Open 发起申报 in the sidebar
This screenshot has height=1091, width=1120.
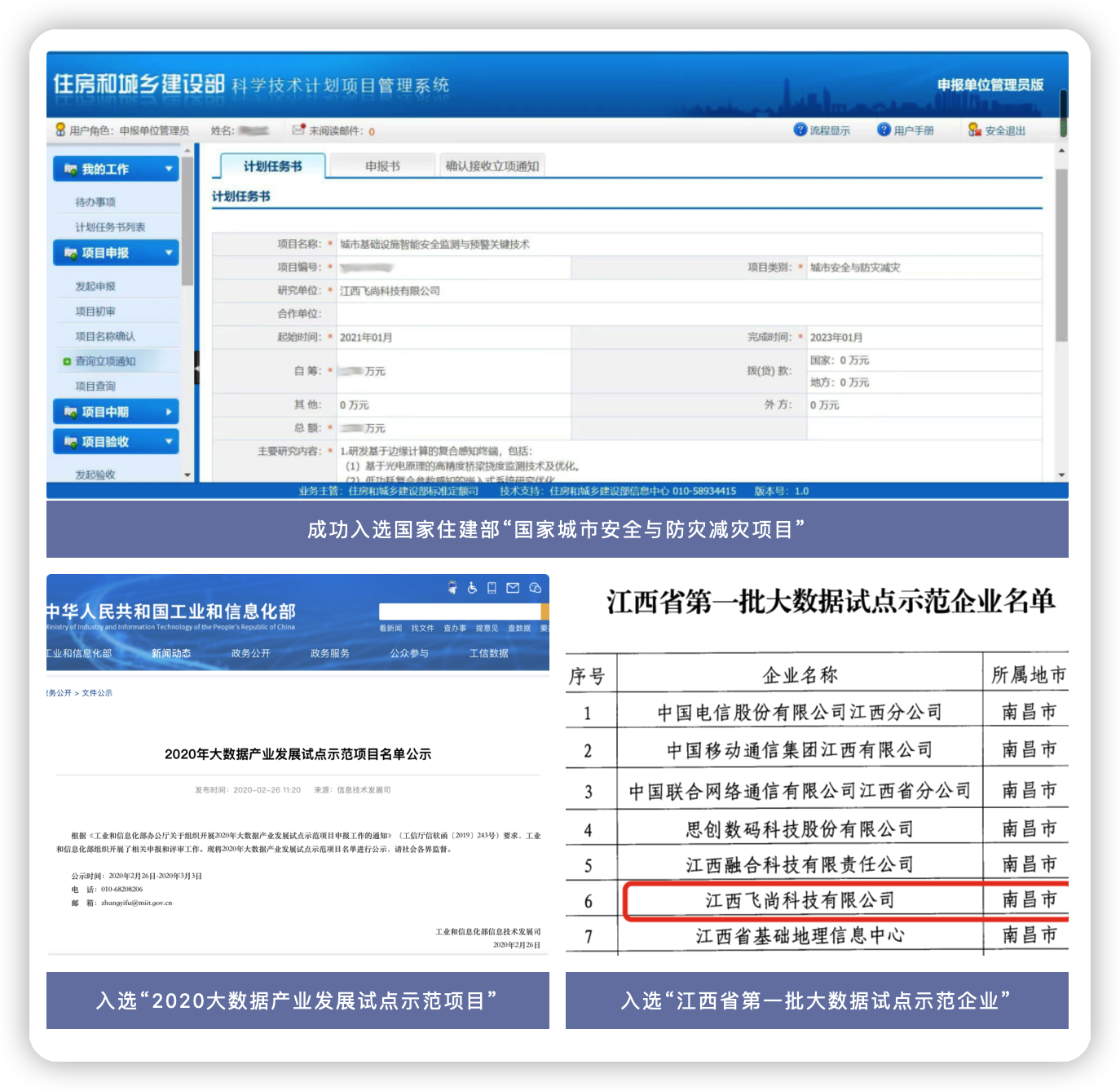click(95, 287)
